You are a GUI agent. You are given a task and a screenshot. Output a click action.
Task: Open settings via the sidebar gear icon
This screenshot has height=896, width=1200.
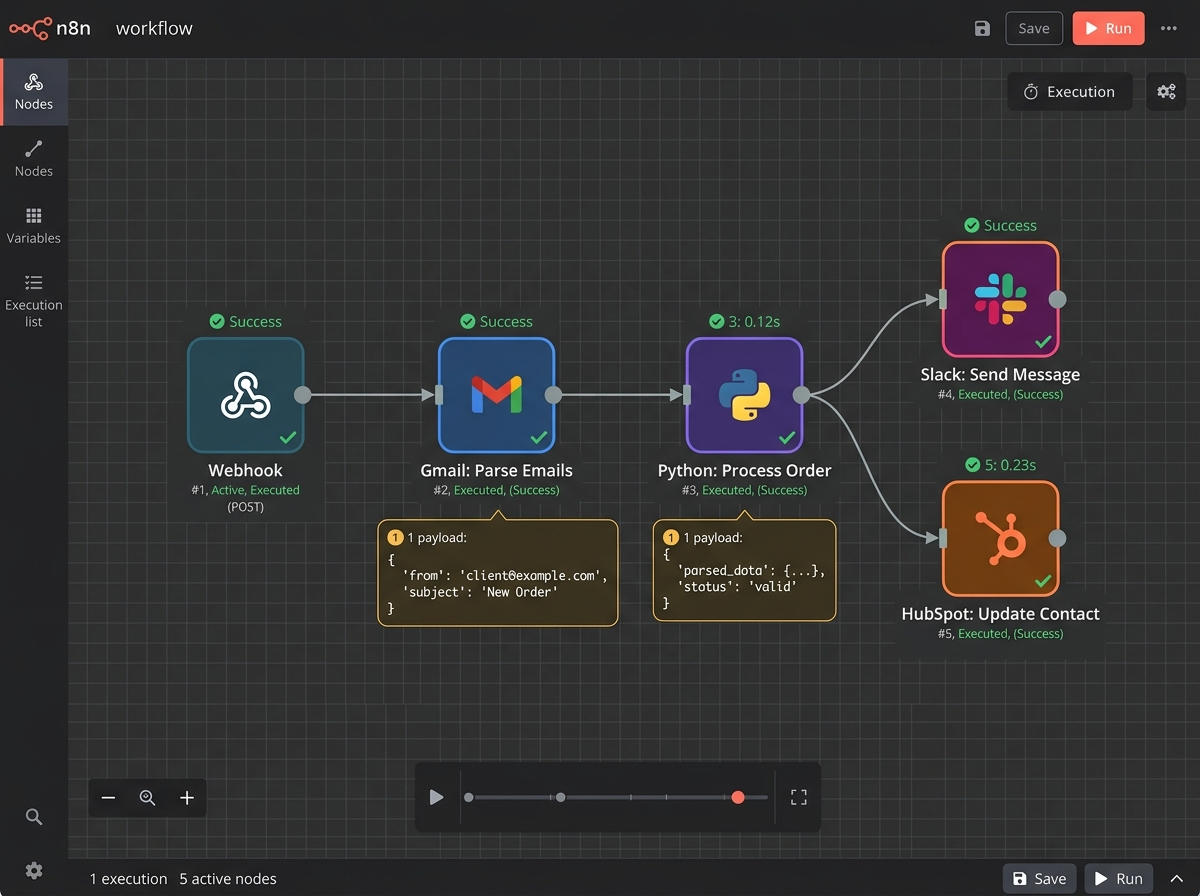point(34,870)
